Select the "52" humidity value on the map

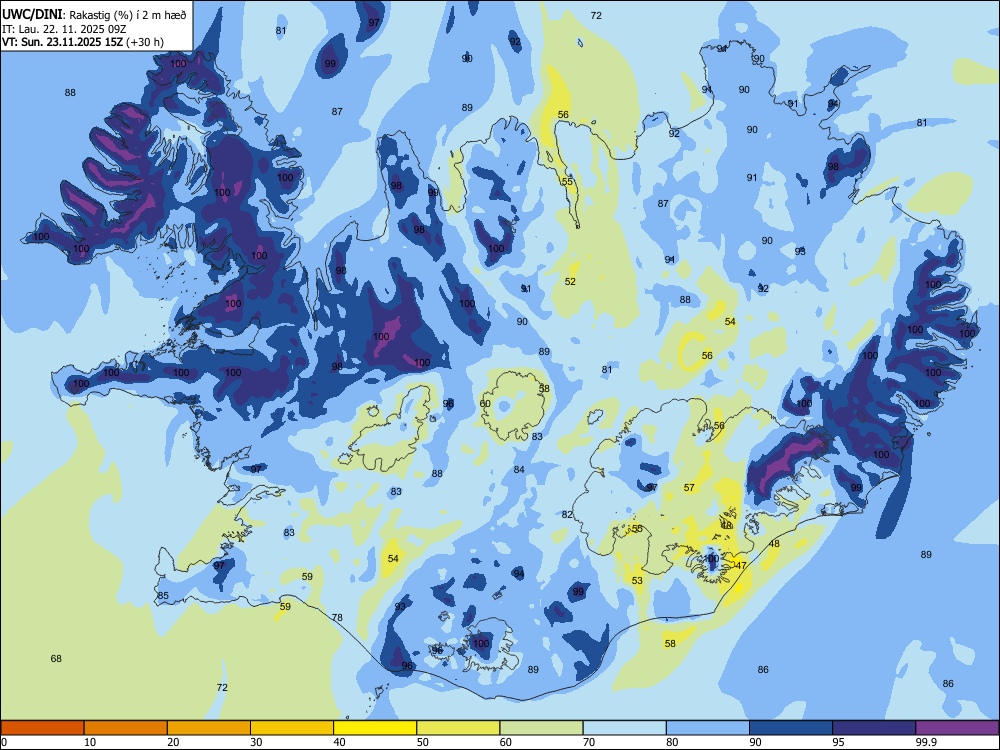(x=570, y=282)
